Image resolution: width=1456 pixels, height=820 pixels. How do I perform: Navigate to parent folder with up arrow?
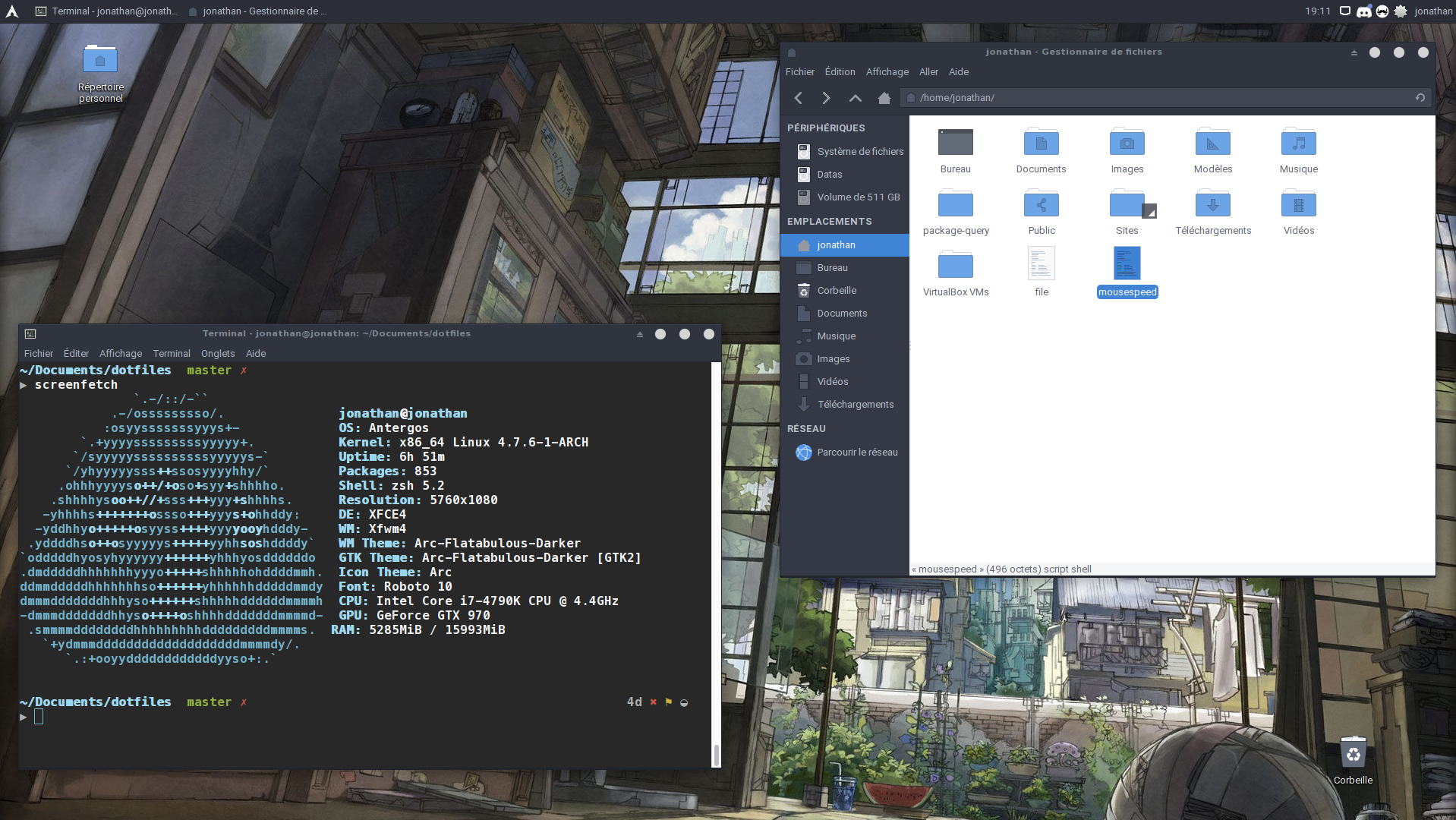855,98
